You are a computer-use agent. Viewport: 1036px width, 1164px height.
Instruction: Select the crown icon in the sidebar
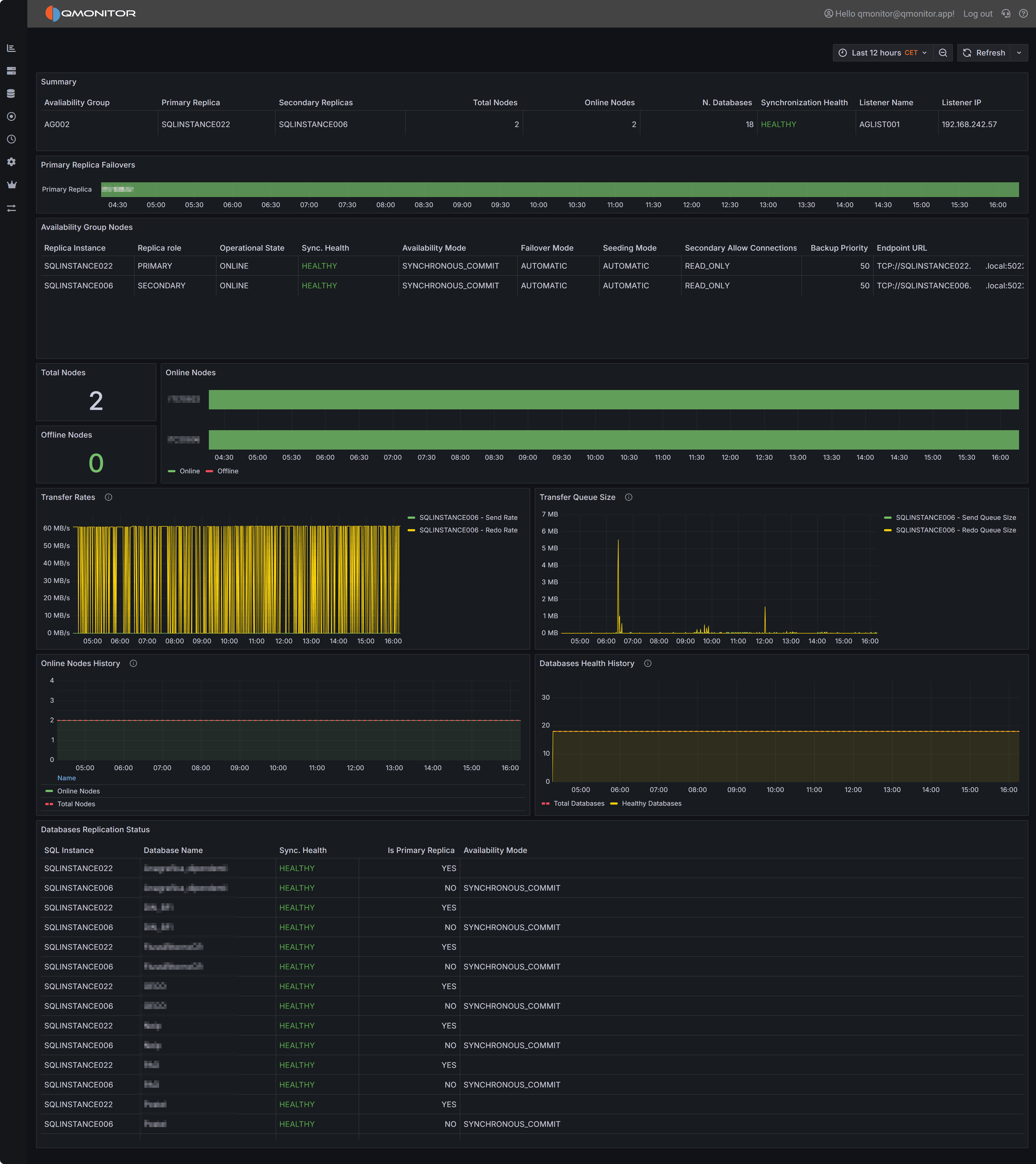pyautogui.click(x=11, y=184)
